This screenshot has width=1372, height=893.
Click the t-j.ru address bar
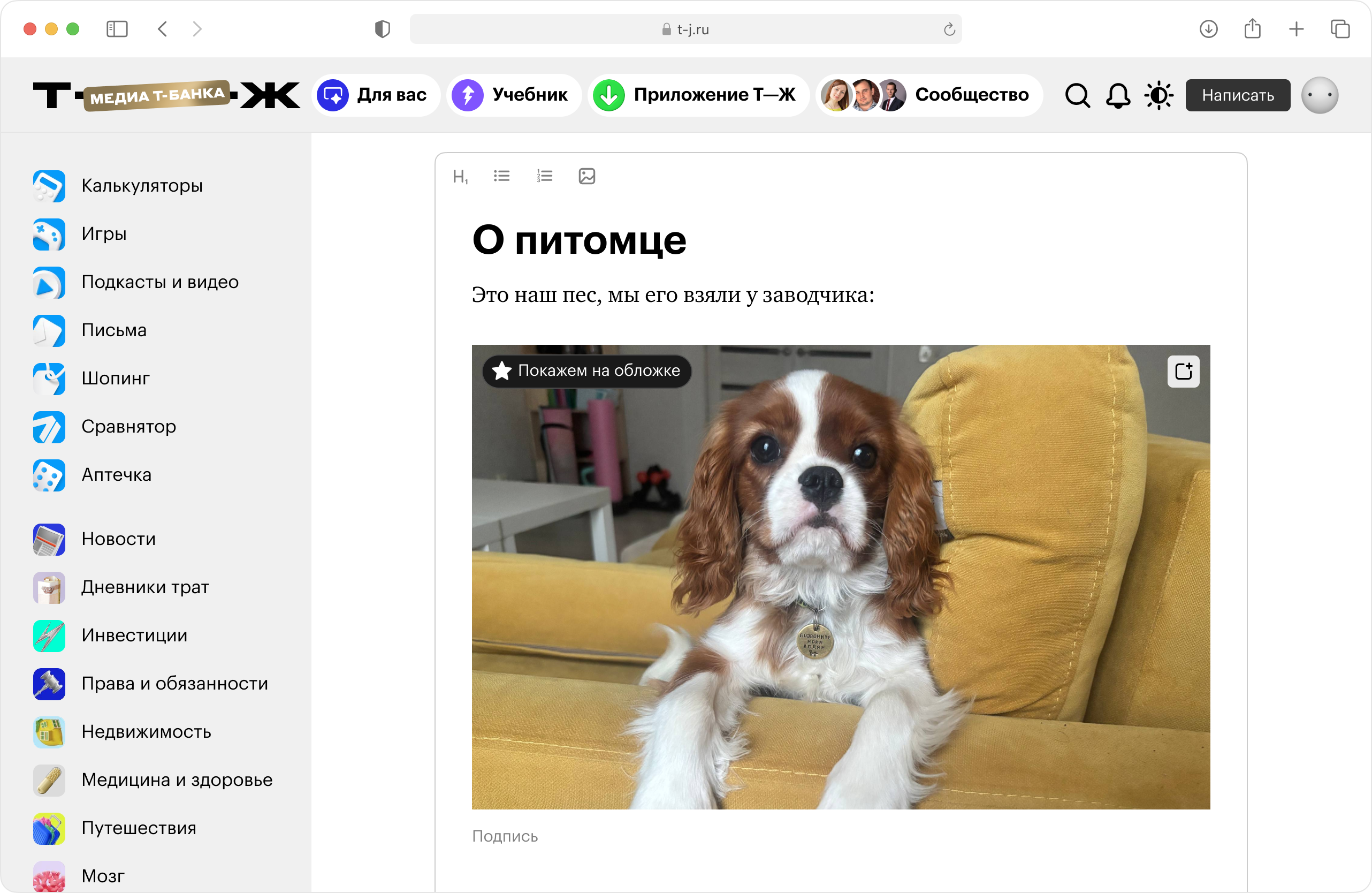click(x=685, y=29)
